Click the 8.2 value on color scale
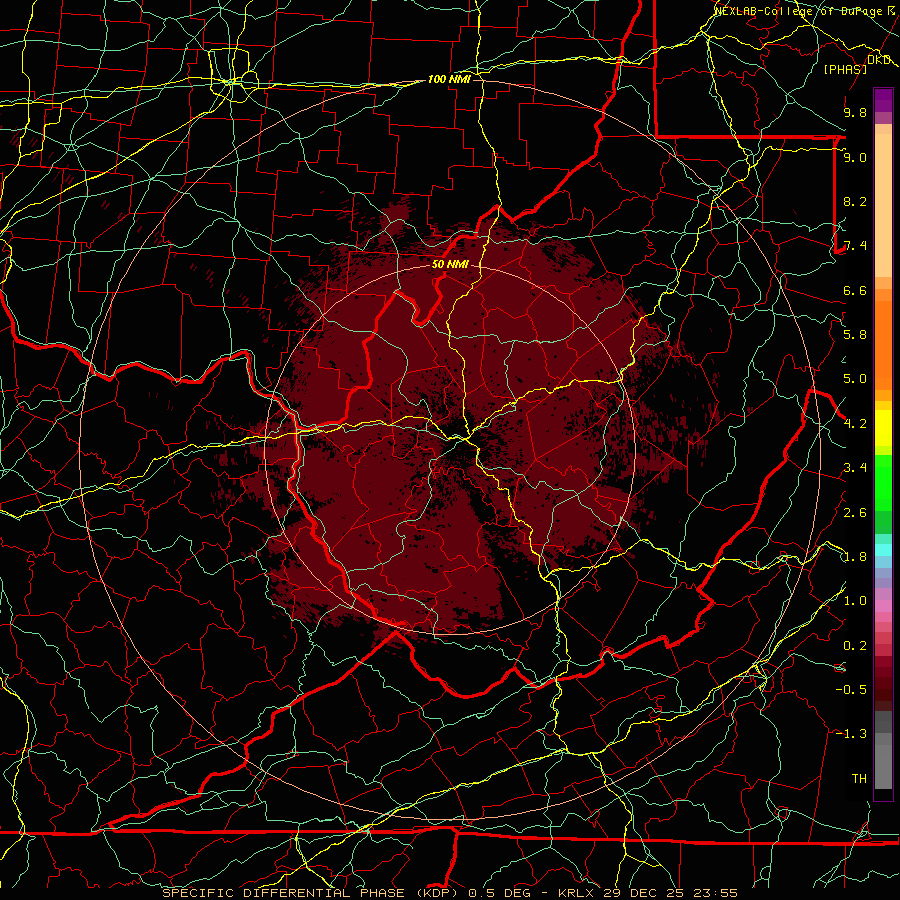Viewport: 900px width, 900px height. 855,201
